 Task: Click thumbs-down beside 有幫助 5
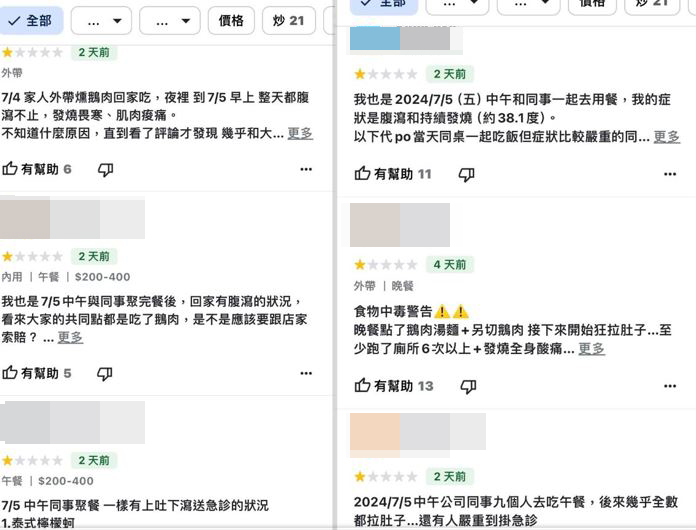click(105, 373)
